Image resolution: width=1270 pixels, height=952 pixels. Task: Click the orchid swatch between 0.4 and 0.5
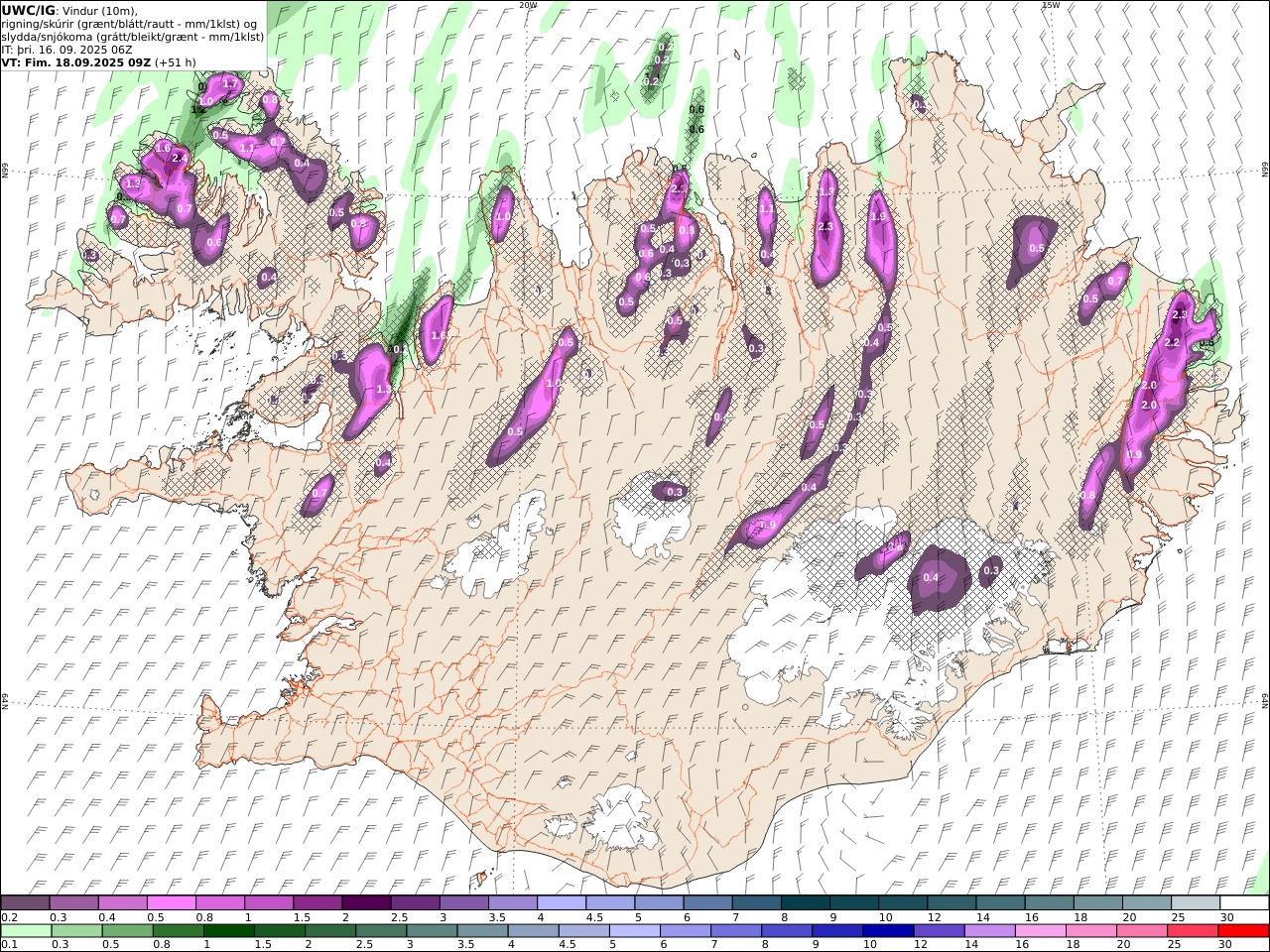pos(122,902)
